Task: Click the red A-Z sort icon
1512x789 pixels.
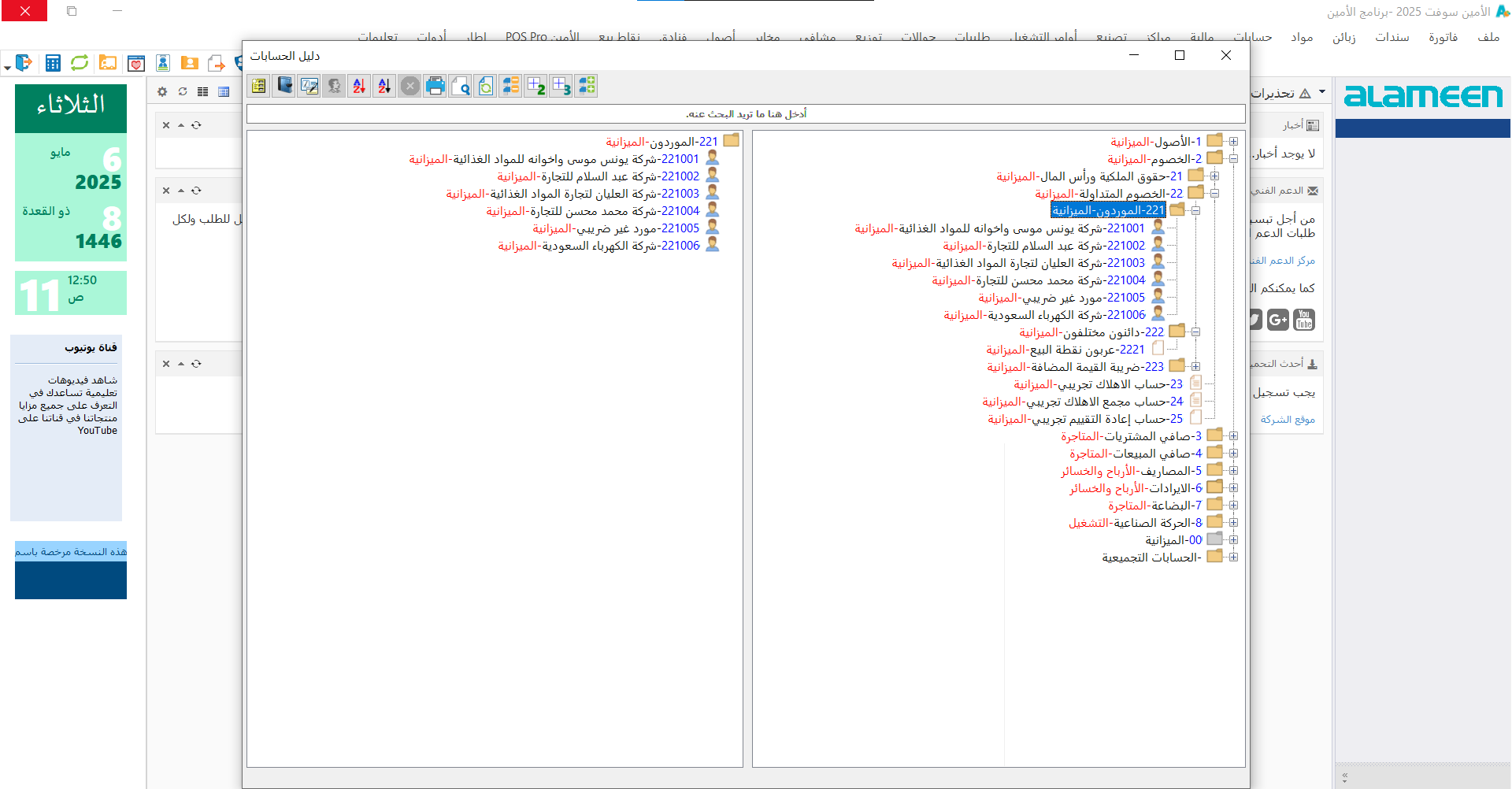Action: coord(359,86)
